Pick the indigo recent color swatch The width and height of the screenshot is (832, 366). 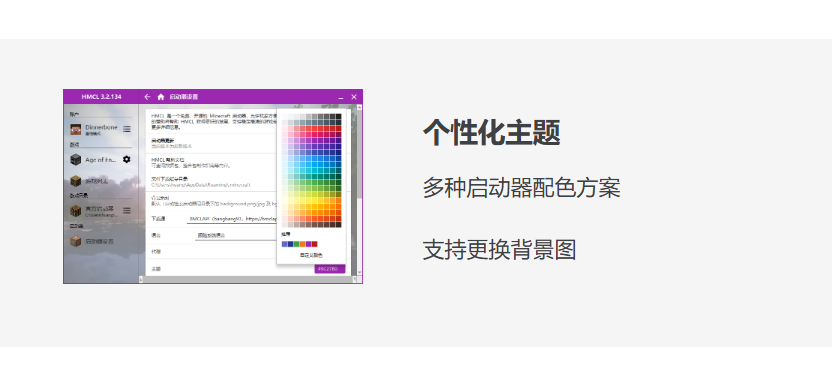[x=285, y=244]
